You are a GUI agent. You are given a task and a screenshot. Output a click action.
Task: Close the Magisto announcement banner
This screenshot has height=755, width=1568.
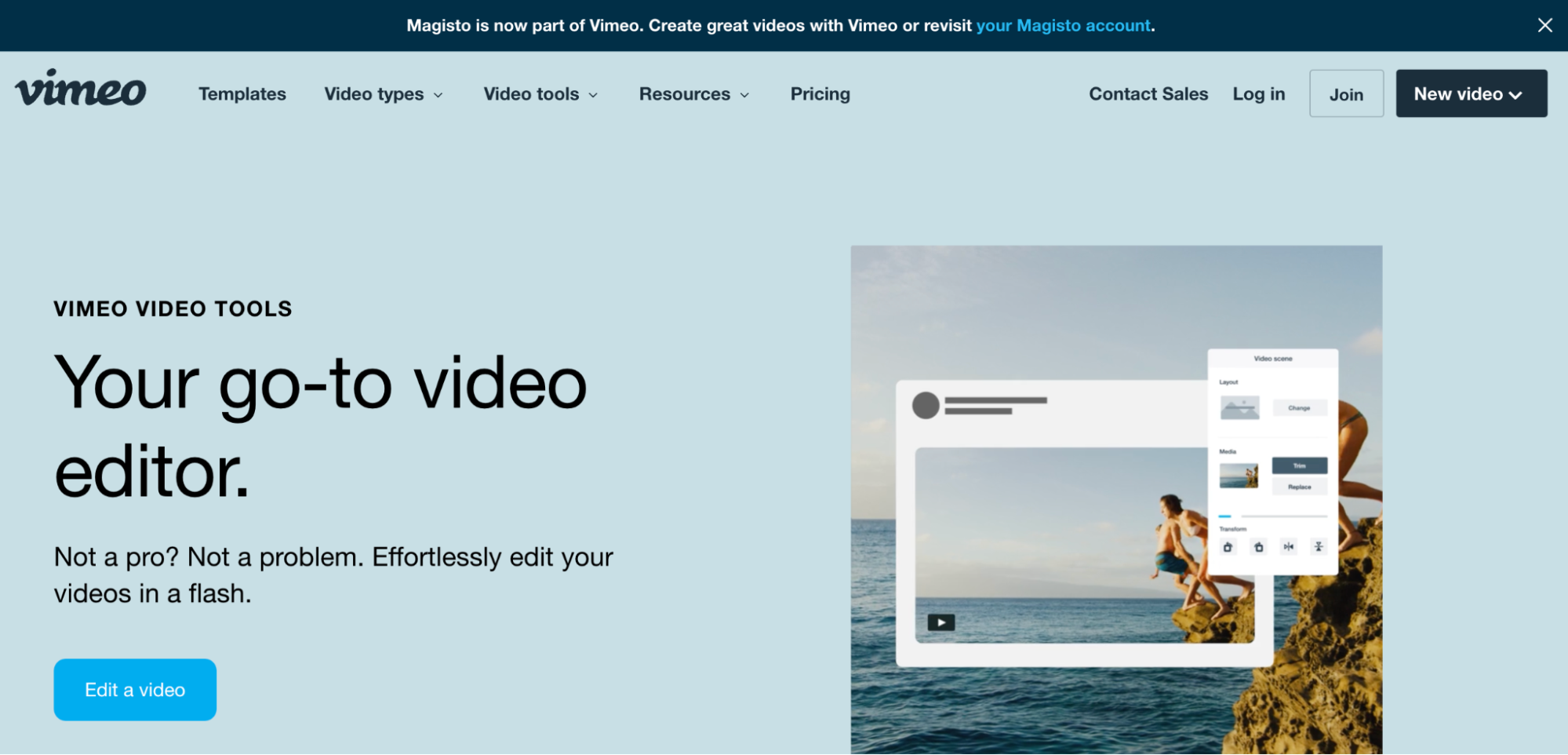coord(1544,25)
